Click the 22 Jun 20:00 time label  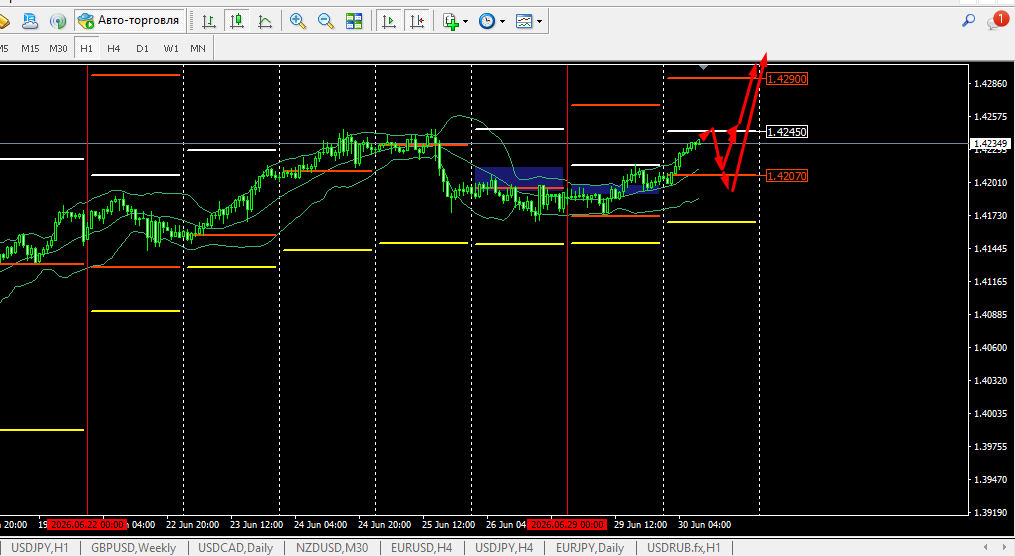click(192, 524)
